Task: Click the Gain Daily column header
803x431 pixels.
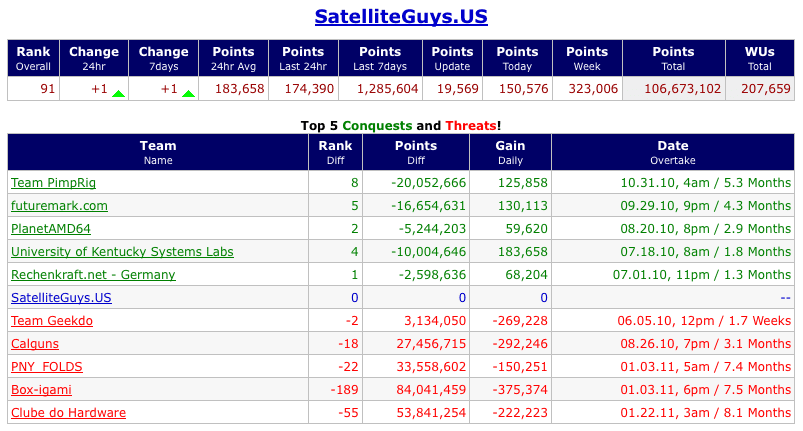Action: [510, 152]
